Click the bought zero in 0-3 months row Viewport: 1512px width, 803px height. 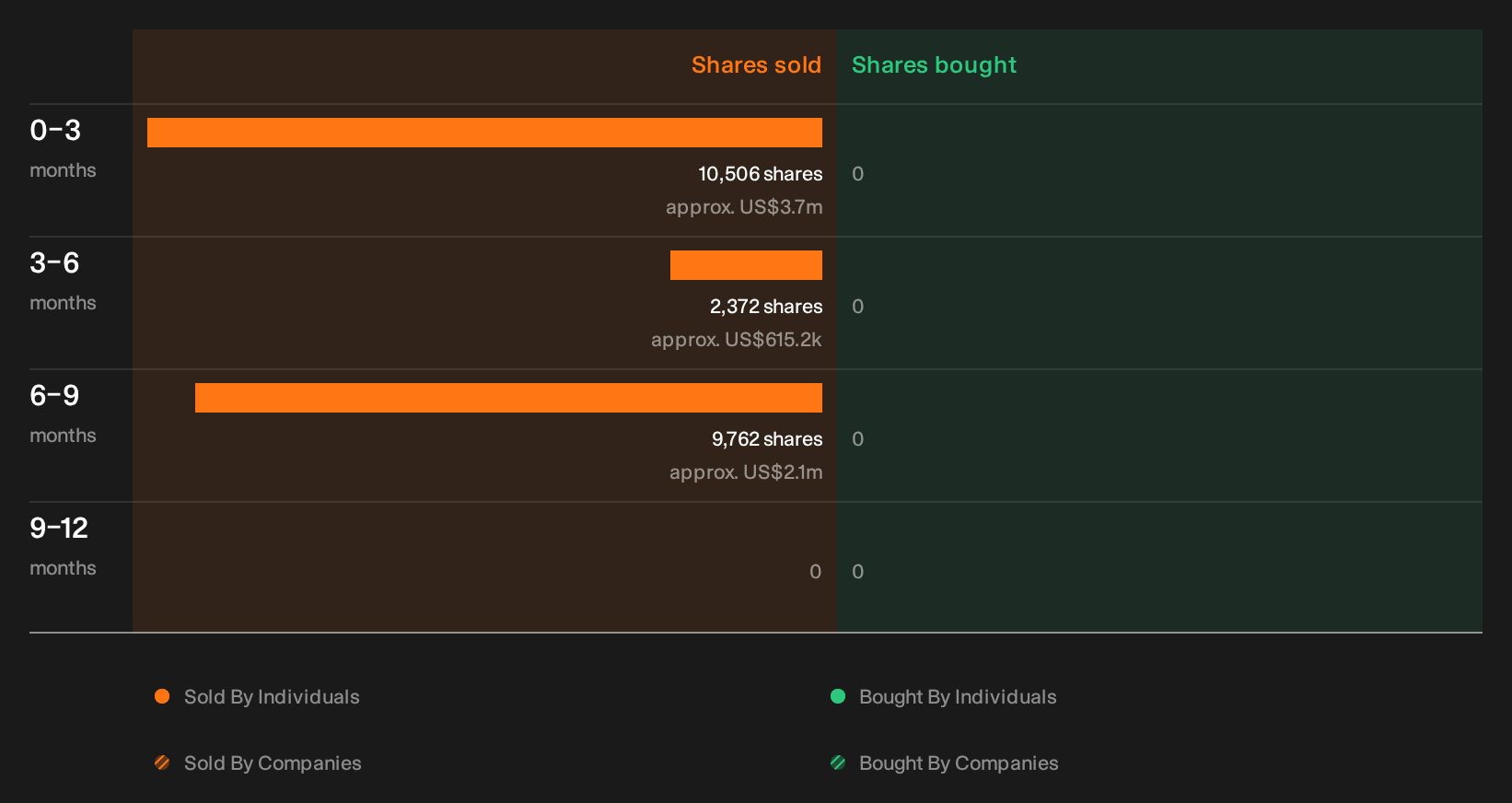858,174
